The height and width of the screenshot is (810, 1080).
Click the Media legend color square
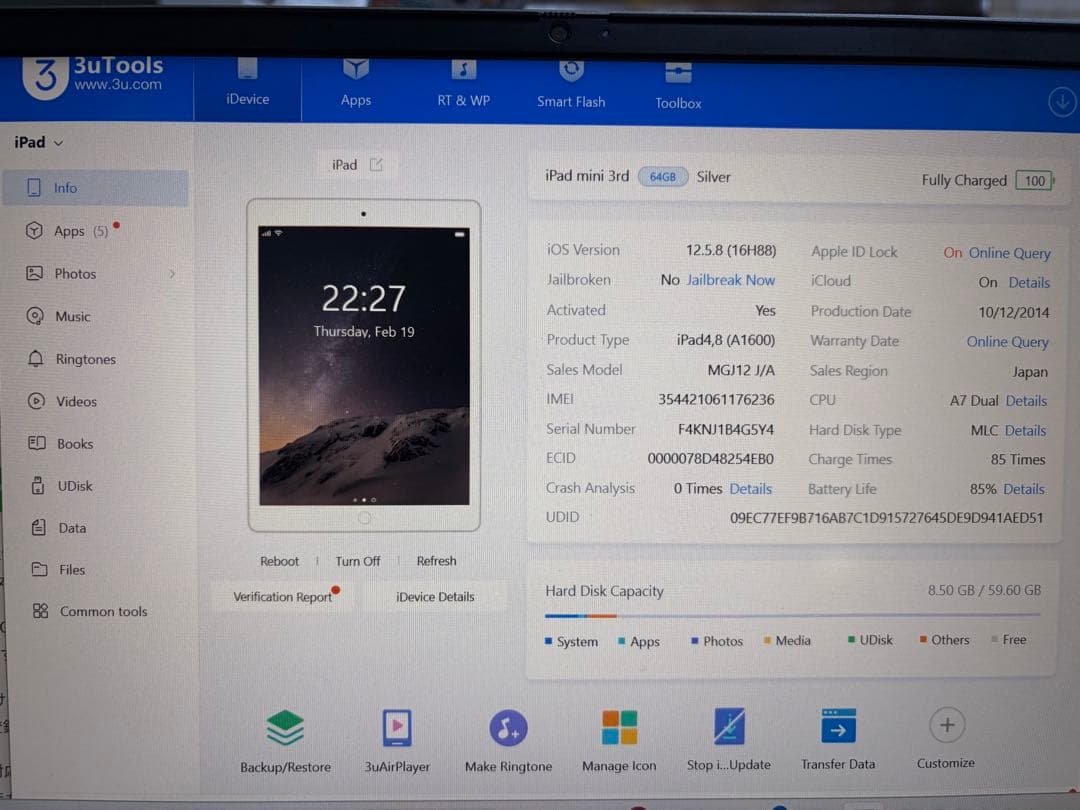click(x=767, y=641)
